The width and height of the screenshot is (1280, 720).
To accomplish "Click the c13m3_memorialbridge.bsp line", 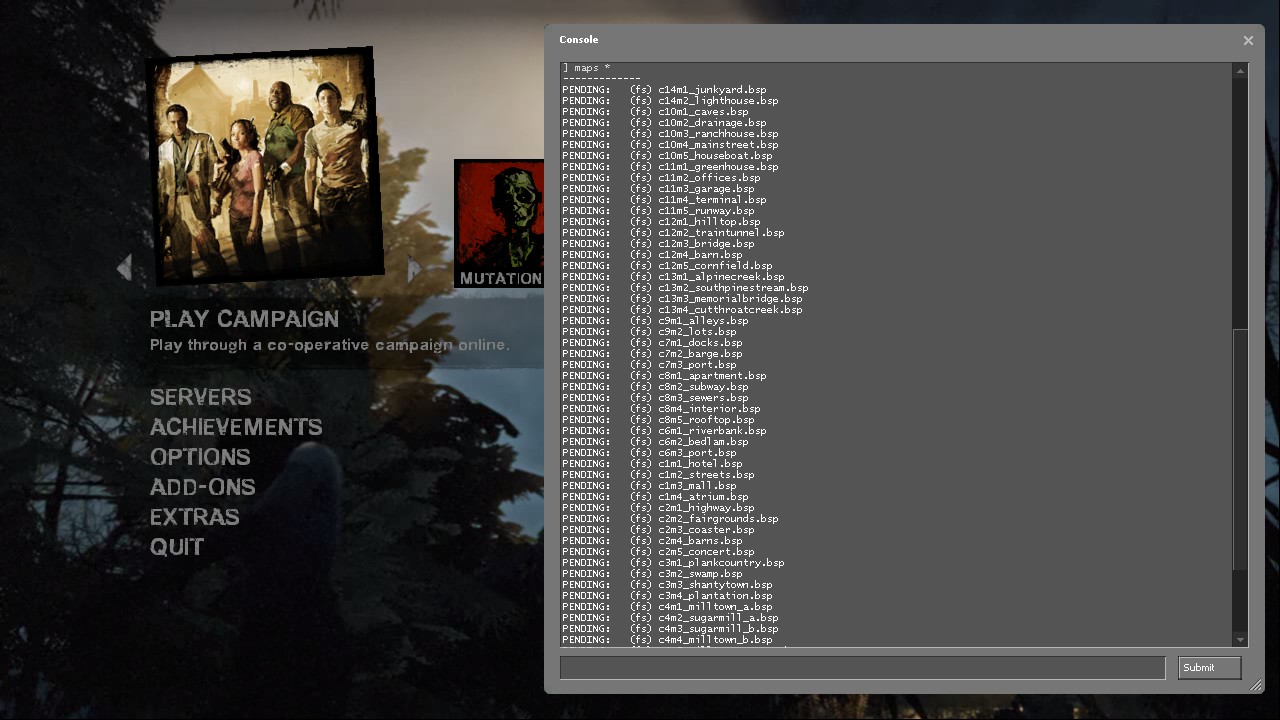I will tap(682, 299).
